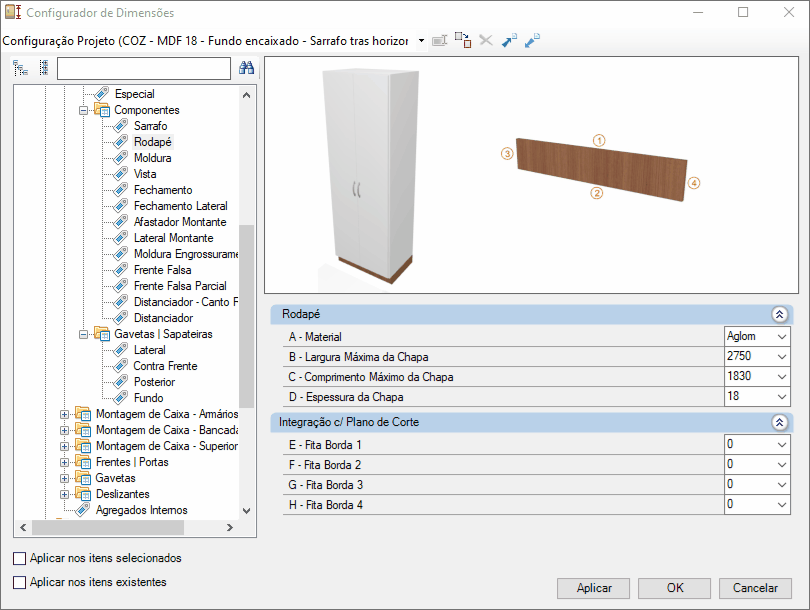Expand the Frentes | Portas tree folder

[64, 462]
